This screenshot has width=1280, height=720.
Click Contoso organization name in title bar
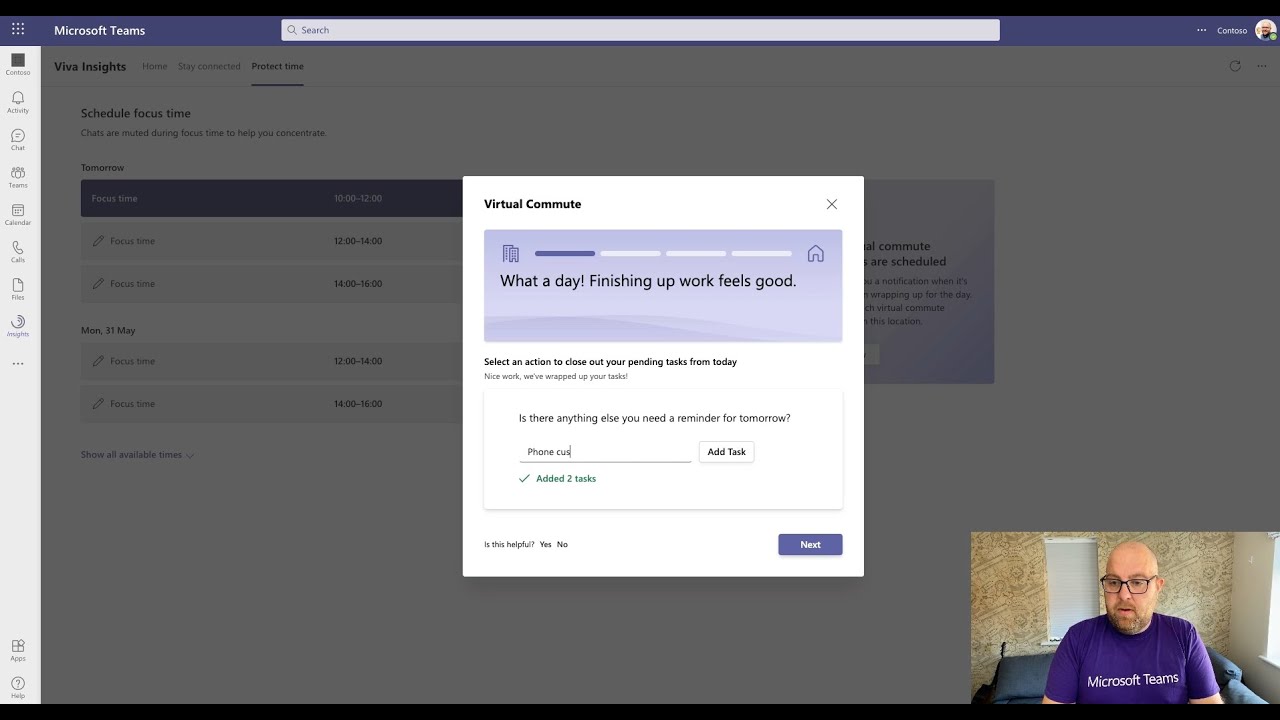coord(1232,30)
